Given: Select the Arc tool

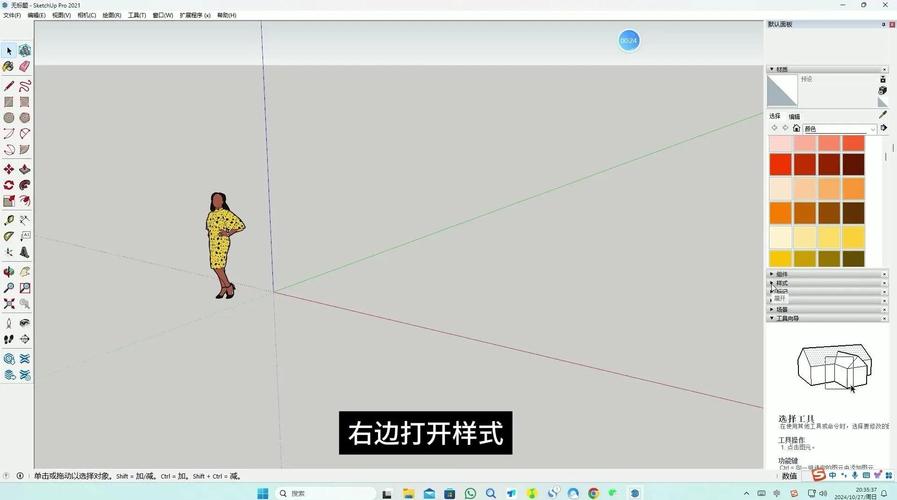Looking at the screenshot, I should (9, 134).
